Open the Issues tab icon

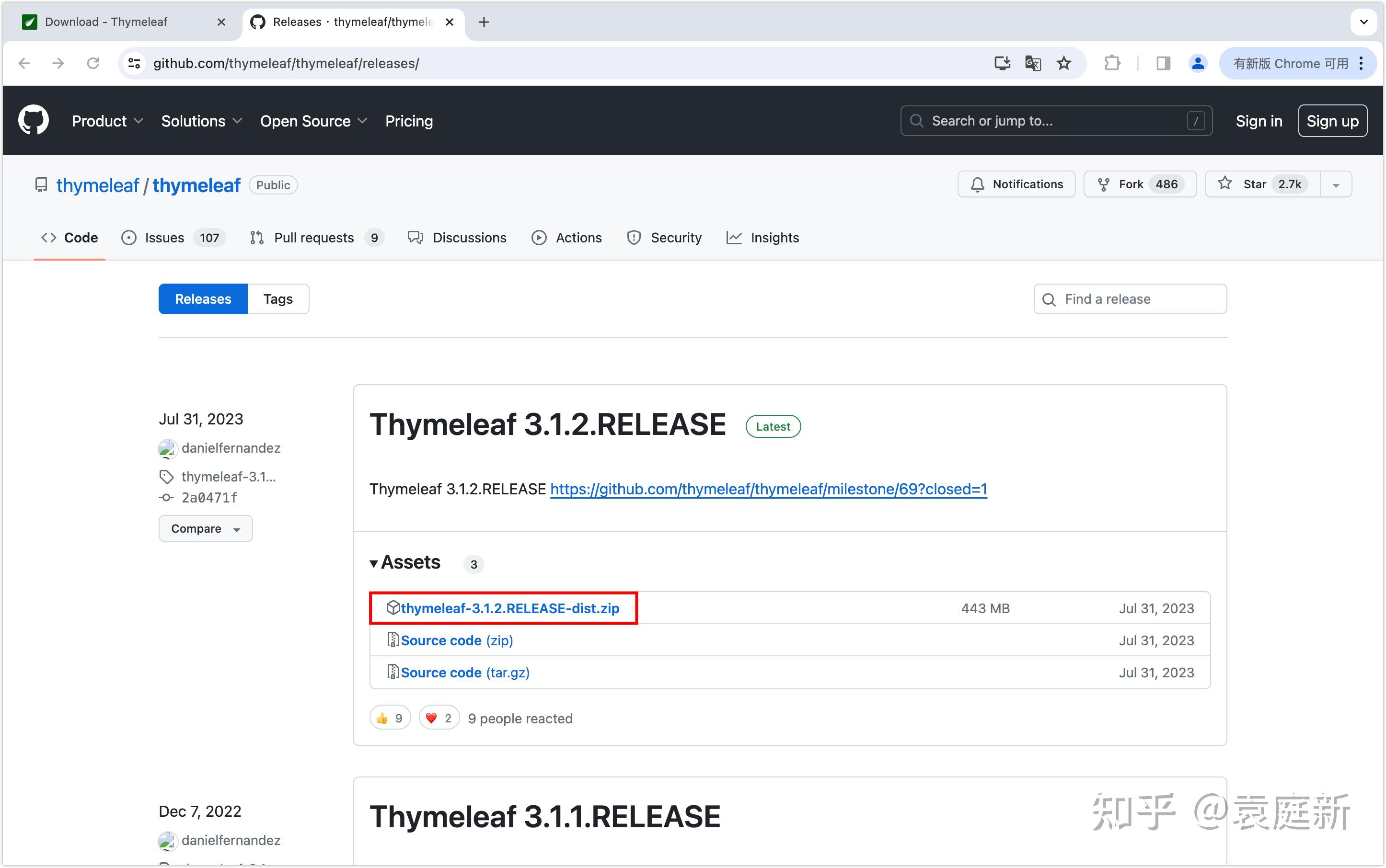[x=128, y=237]
